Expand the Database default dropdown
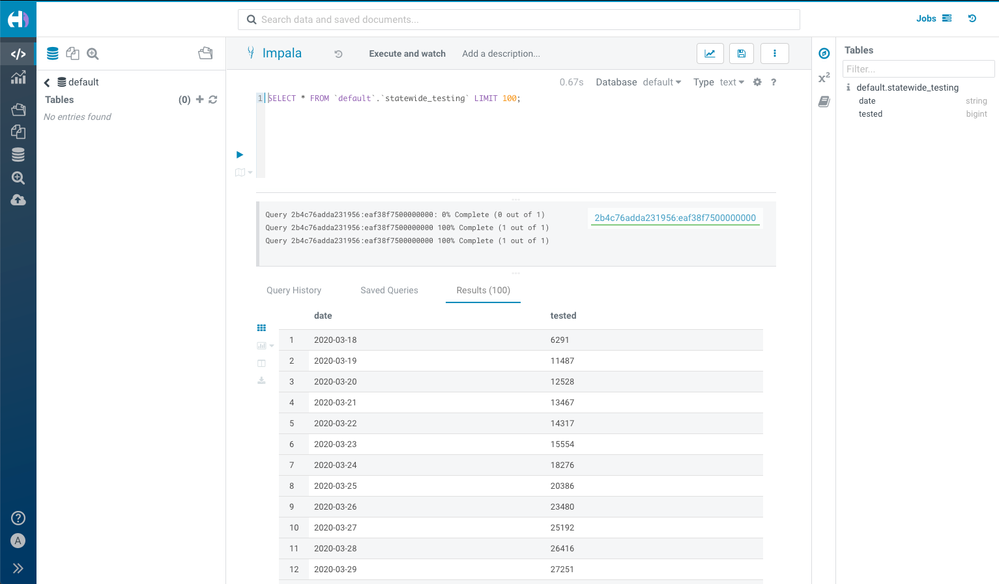The height and width of the screenshot is (584, 999). [x=662, y=82]
